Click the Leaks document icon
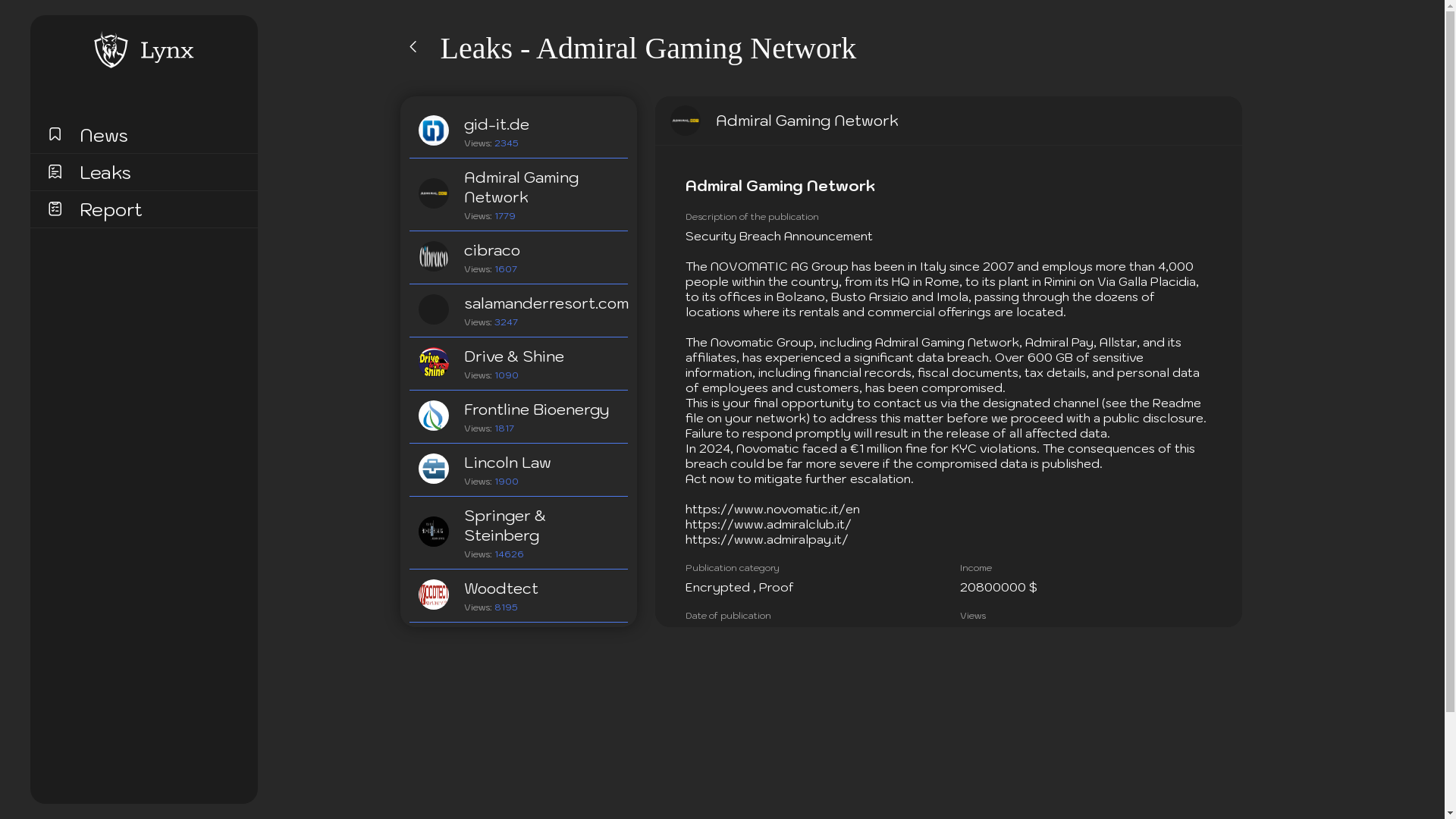The image size is (1456, 819). (55, 171)
